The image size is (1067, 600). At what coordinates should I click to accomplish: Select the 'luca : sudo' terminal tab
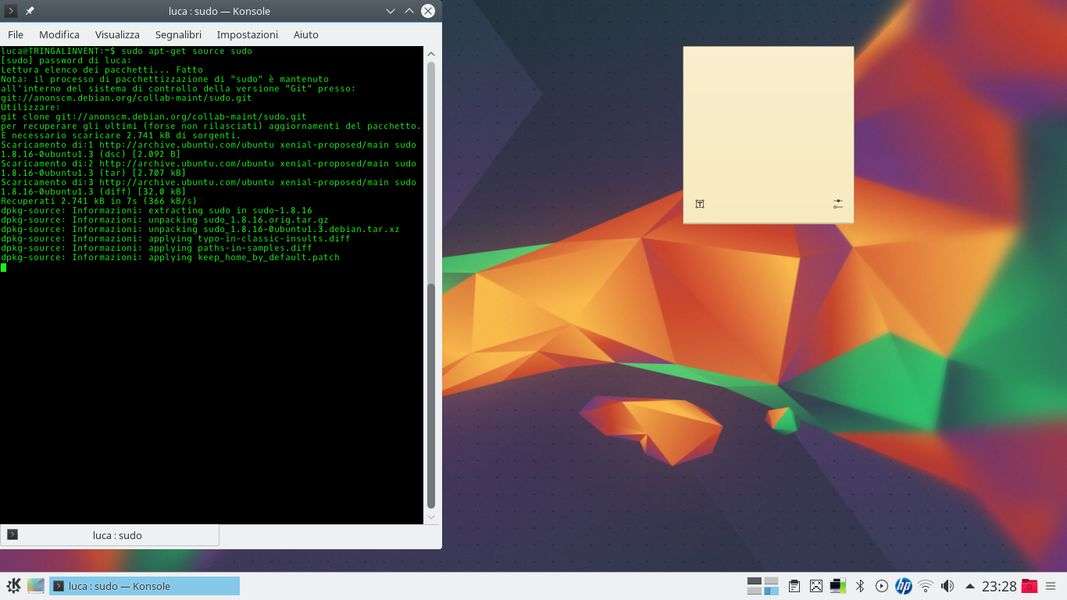pos(110,535)
